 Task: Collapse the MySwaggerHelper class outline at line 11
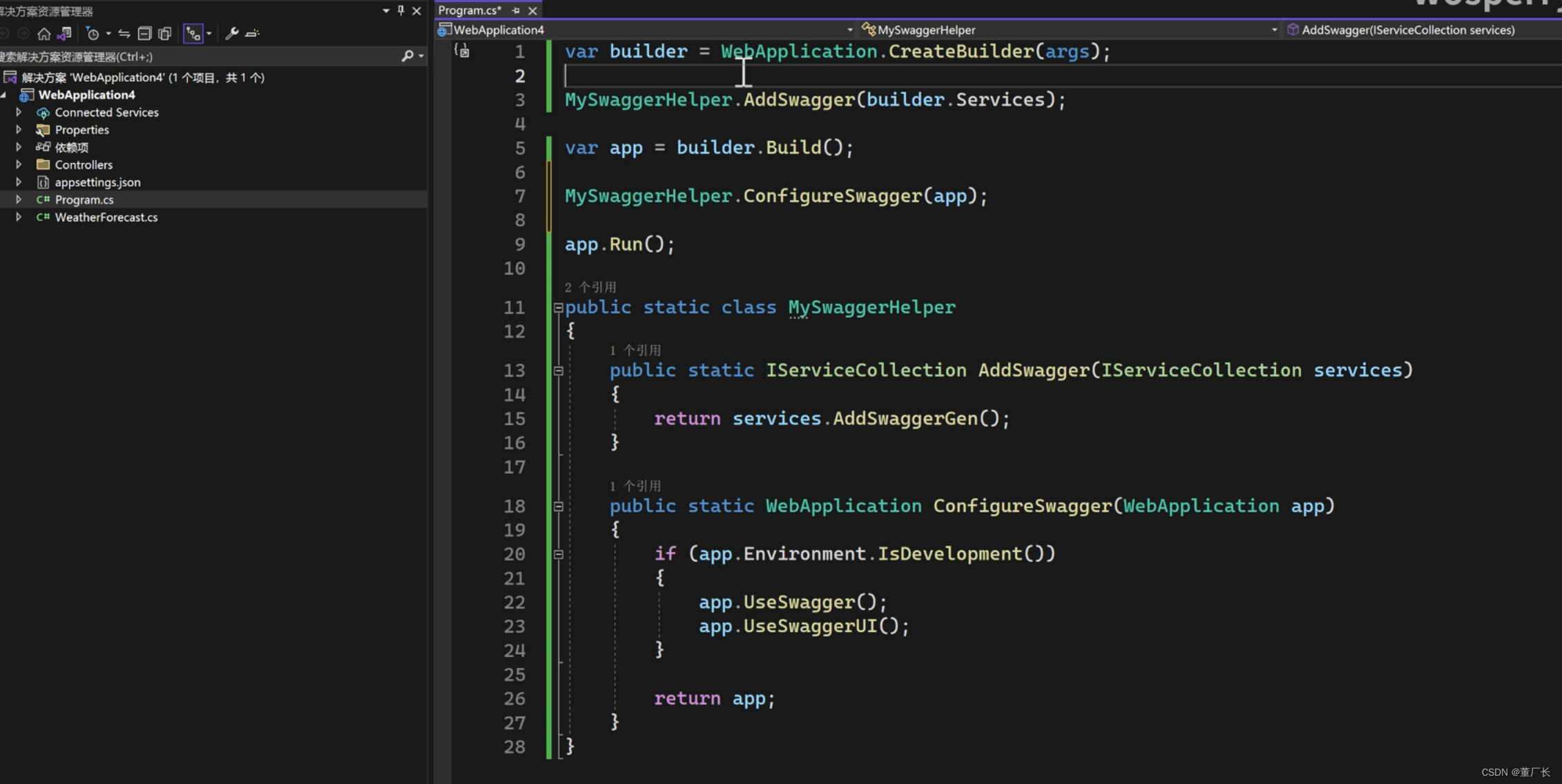[558, 308]
